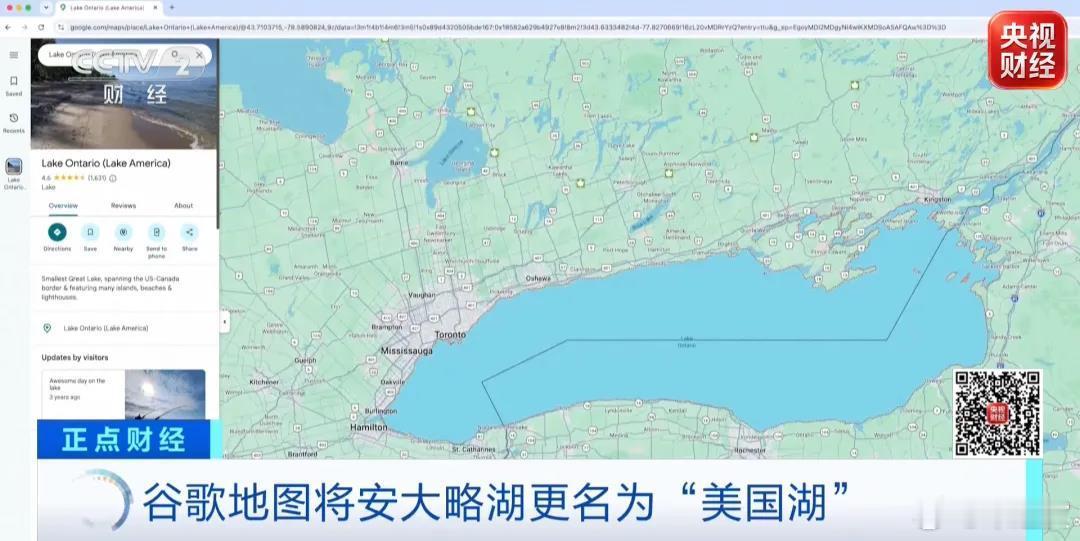Click the Nearby icon

tap(123, 232)
